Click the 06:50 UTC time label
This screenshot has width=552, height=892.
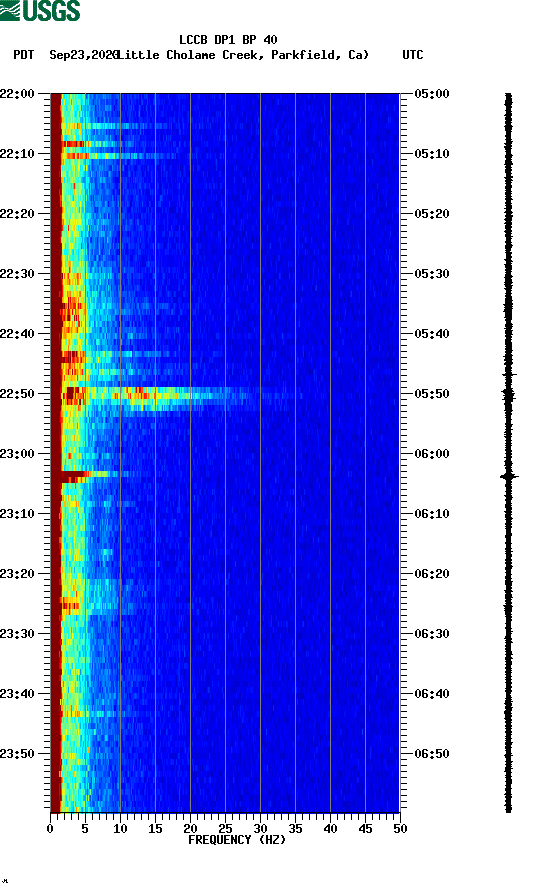click(432, 754)
